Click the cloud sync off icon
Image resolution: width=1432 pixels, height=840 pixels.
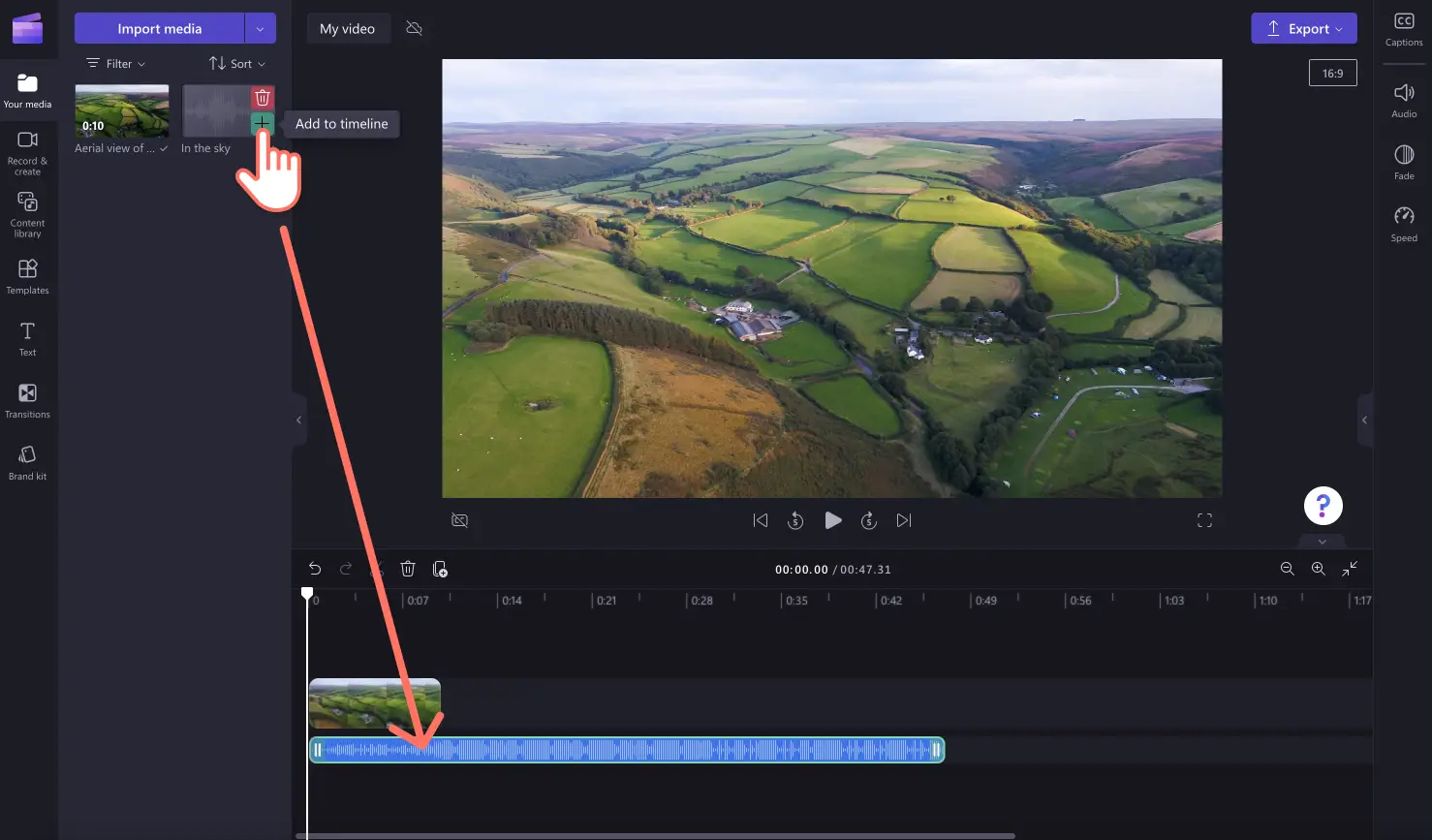(414, 28)
